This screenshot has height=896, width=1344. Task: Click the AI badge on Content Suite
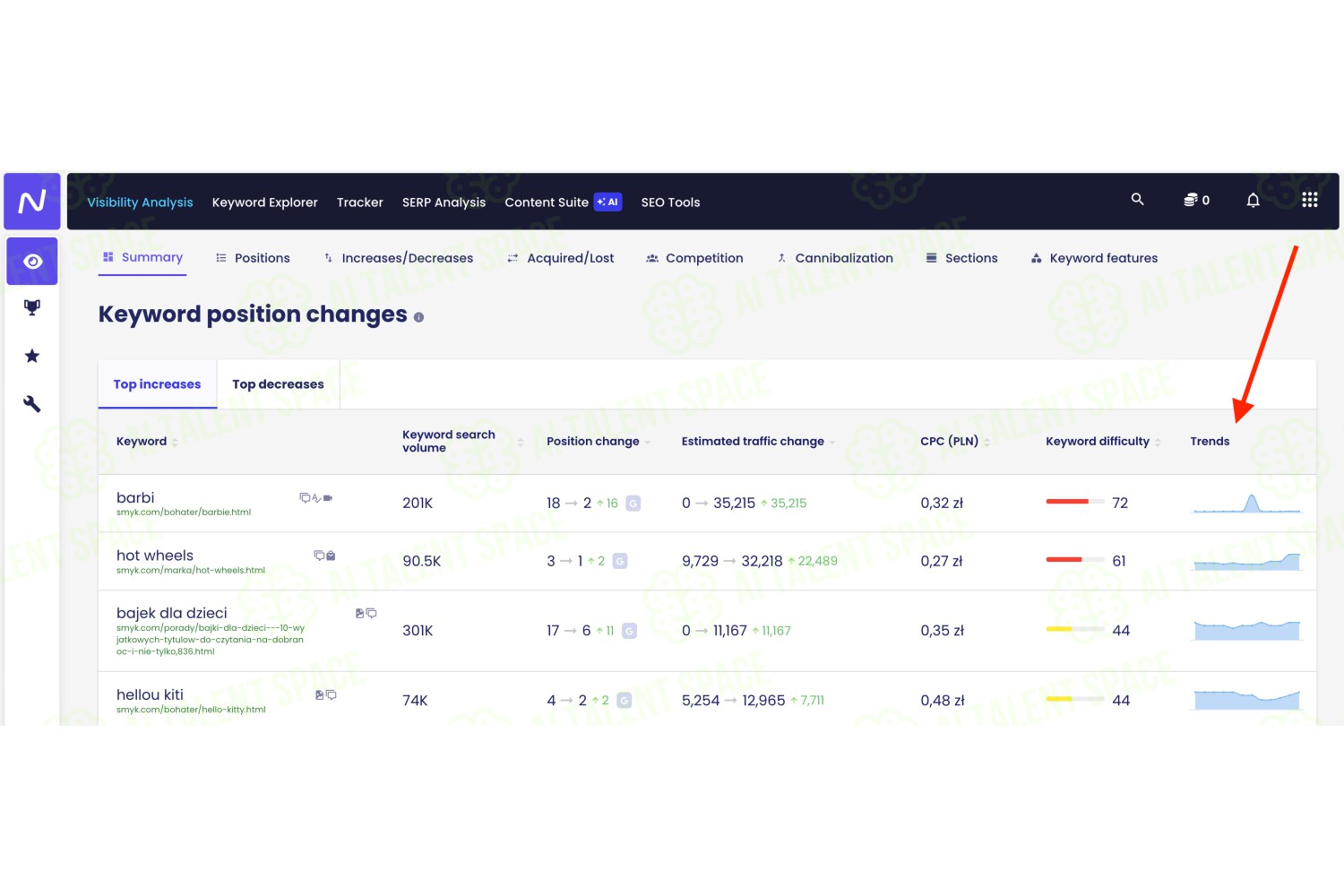608,202
